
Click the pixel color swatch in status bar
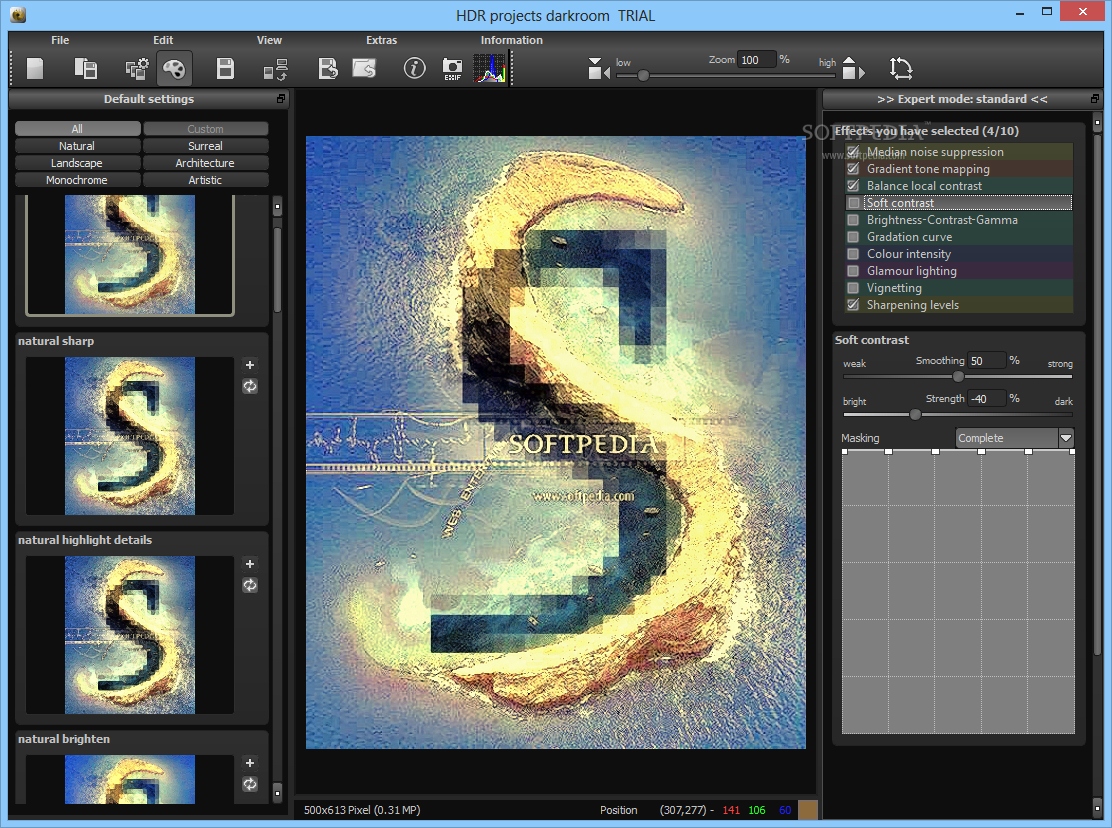[x=808, y=810]
